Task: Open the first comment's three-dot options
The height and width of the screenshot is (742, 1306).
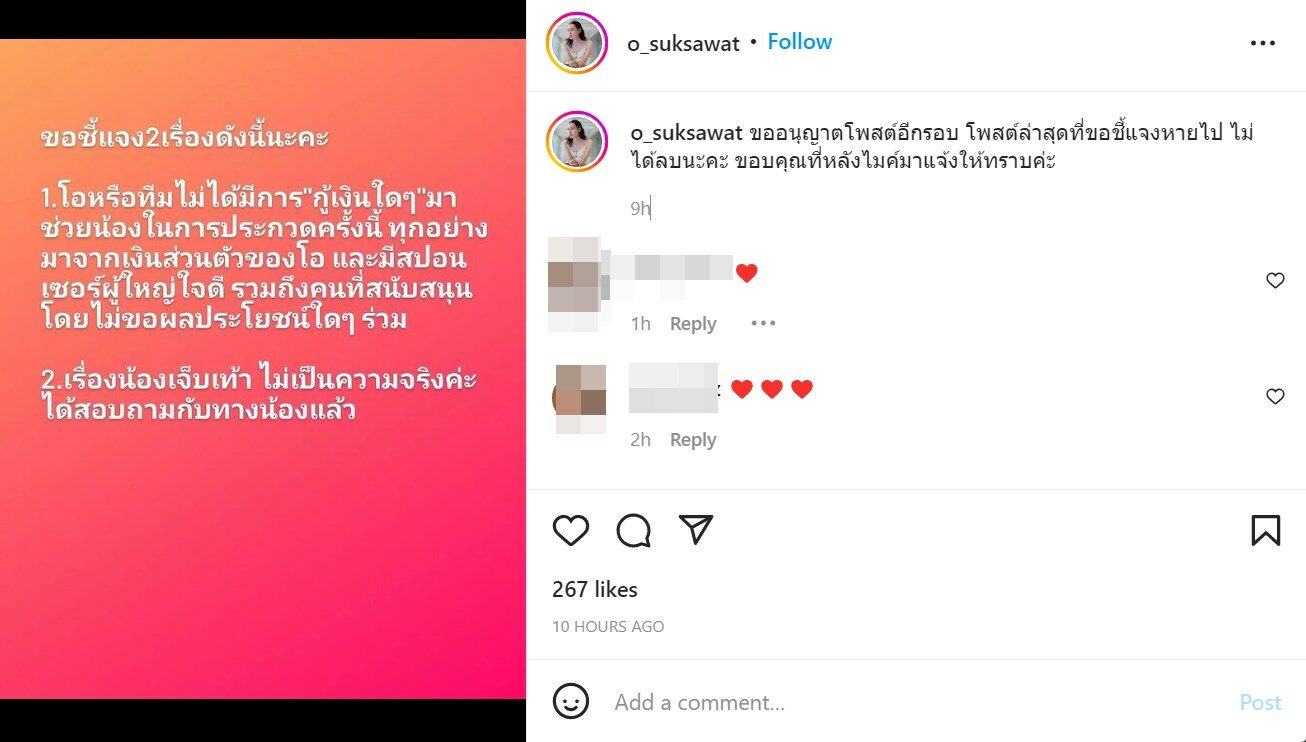Action: pyautogui.click(x=763, y=323)
